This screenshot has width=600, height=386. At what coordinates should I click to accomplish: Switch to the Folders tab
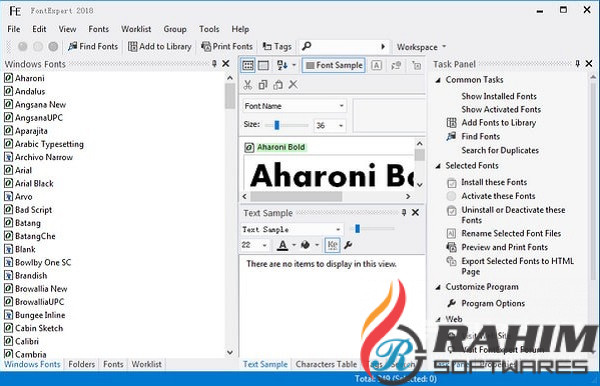(x=82, y=364)
